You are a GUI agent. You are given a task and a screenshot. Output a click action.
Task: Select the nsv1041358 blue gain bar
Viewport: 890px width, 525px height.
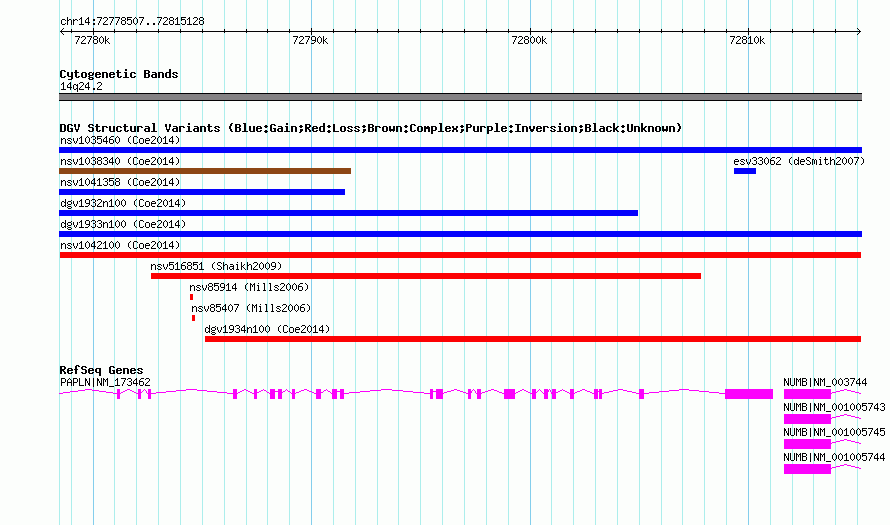[202, 192]
